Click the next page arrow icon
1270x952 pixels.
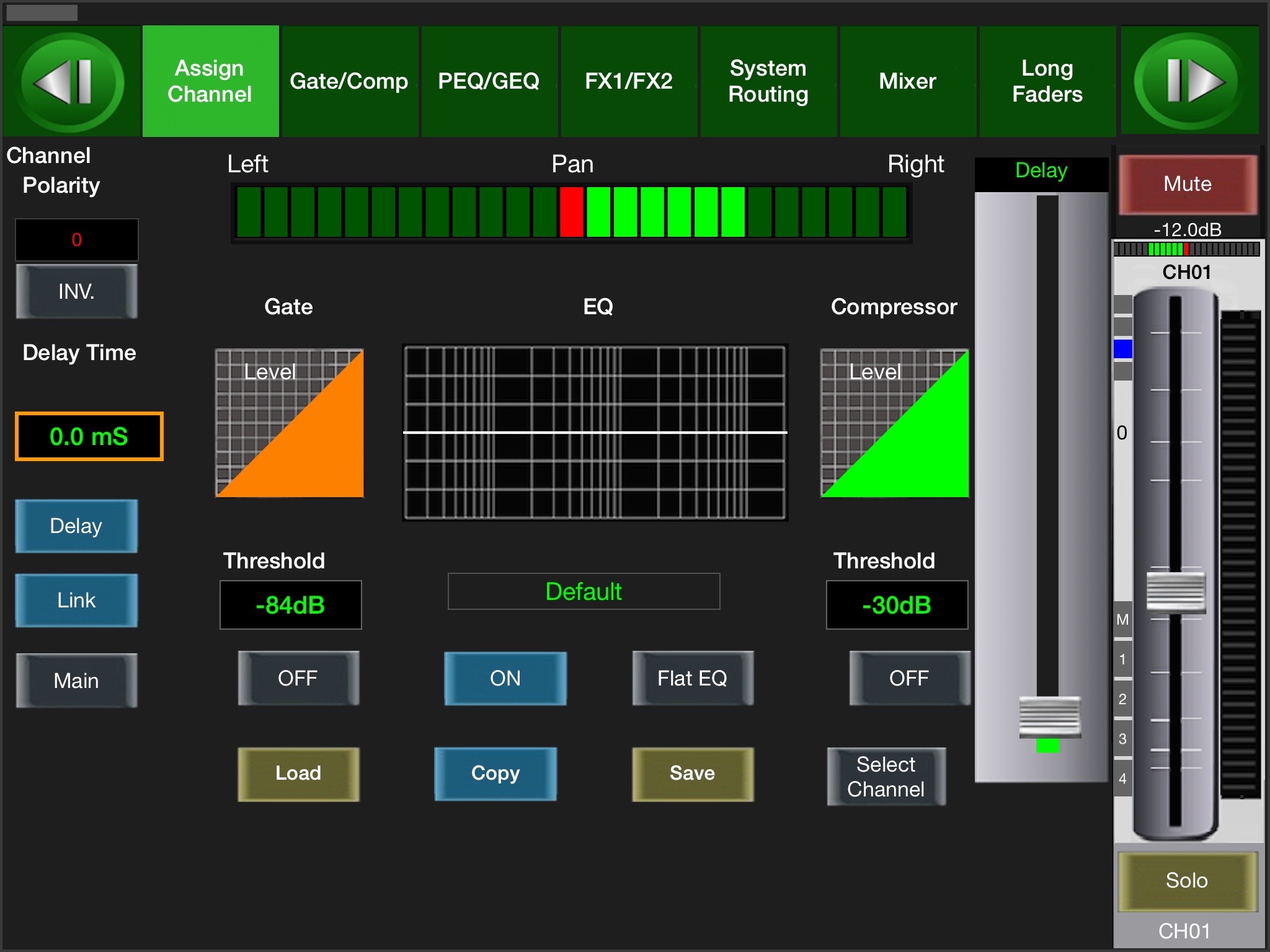(x=1189, y=81)
